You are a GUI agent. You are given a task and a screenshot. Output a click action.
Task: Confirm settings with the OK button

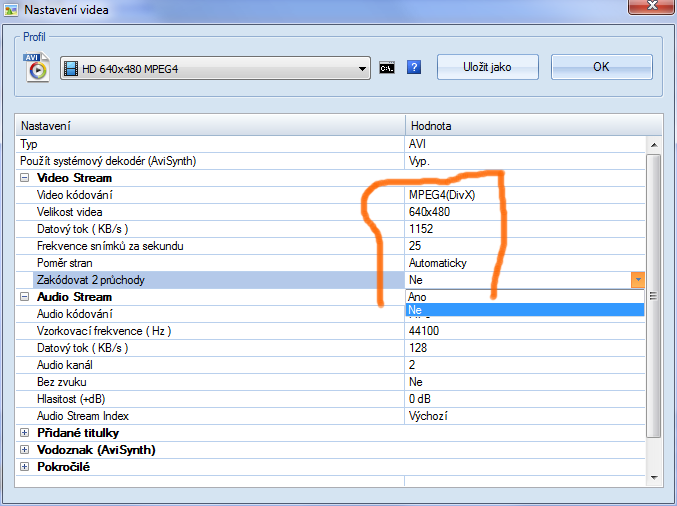pos(601,67)
